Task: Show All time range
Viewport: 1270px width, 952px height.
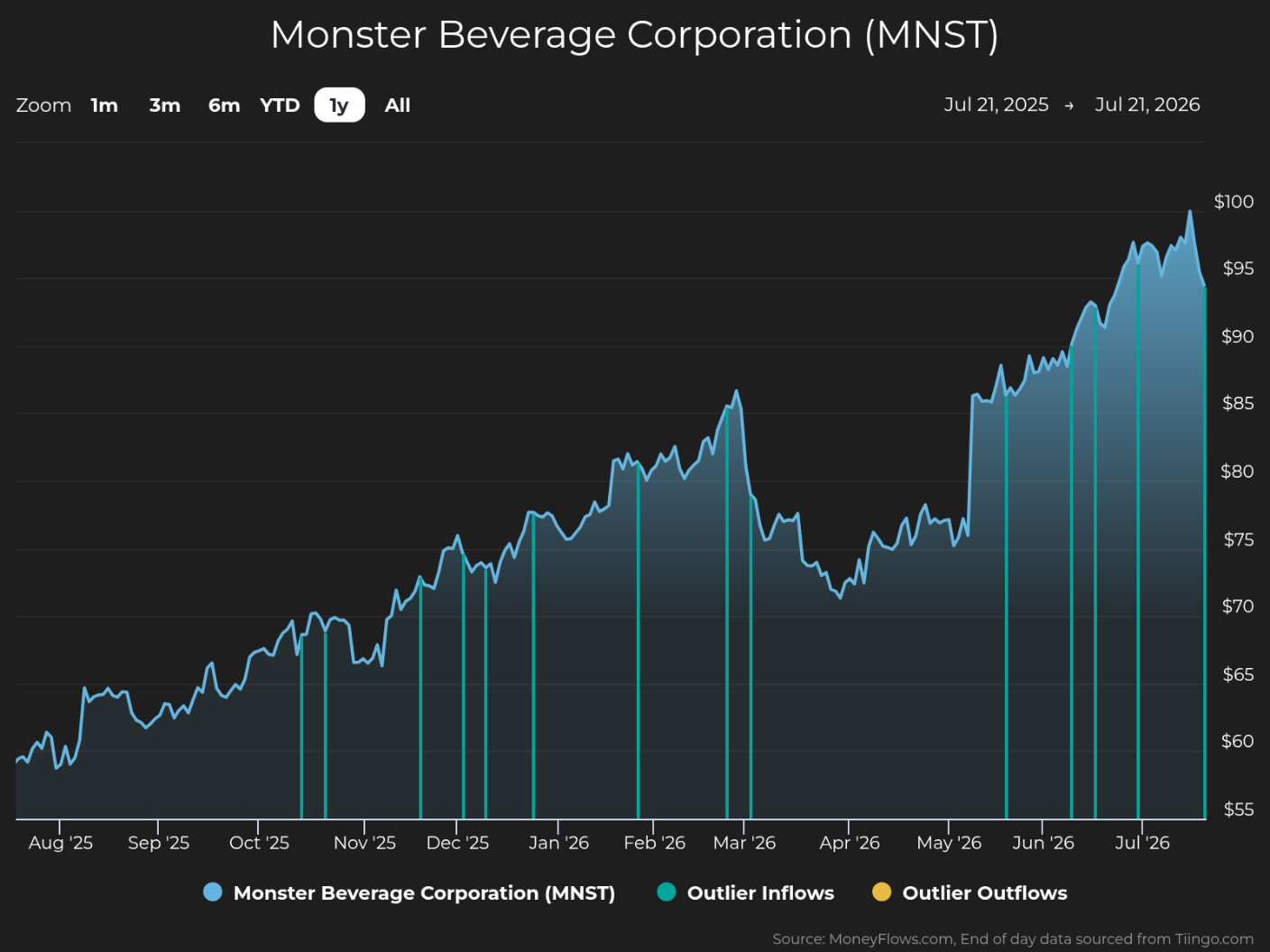Action: pos(398,105)
